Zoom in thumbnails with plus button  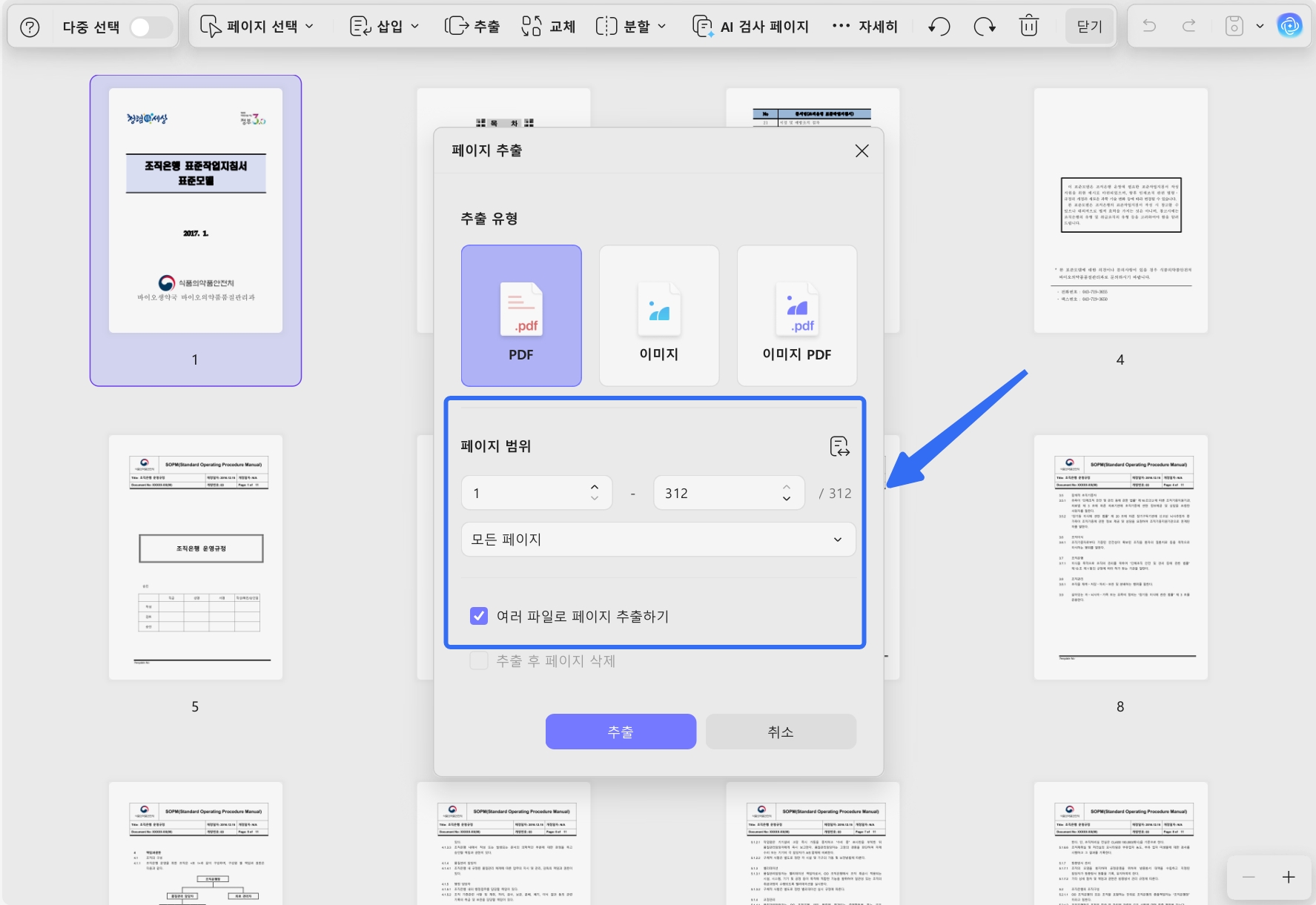pyautogui.click(x=1289, y=877)
